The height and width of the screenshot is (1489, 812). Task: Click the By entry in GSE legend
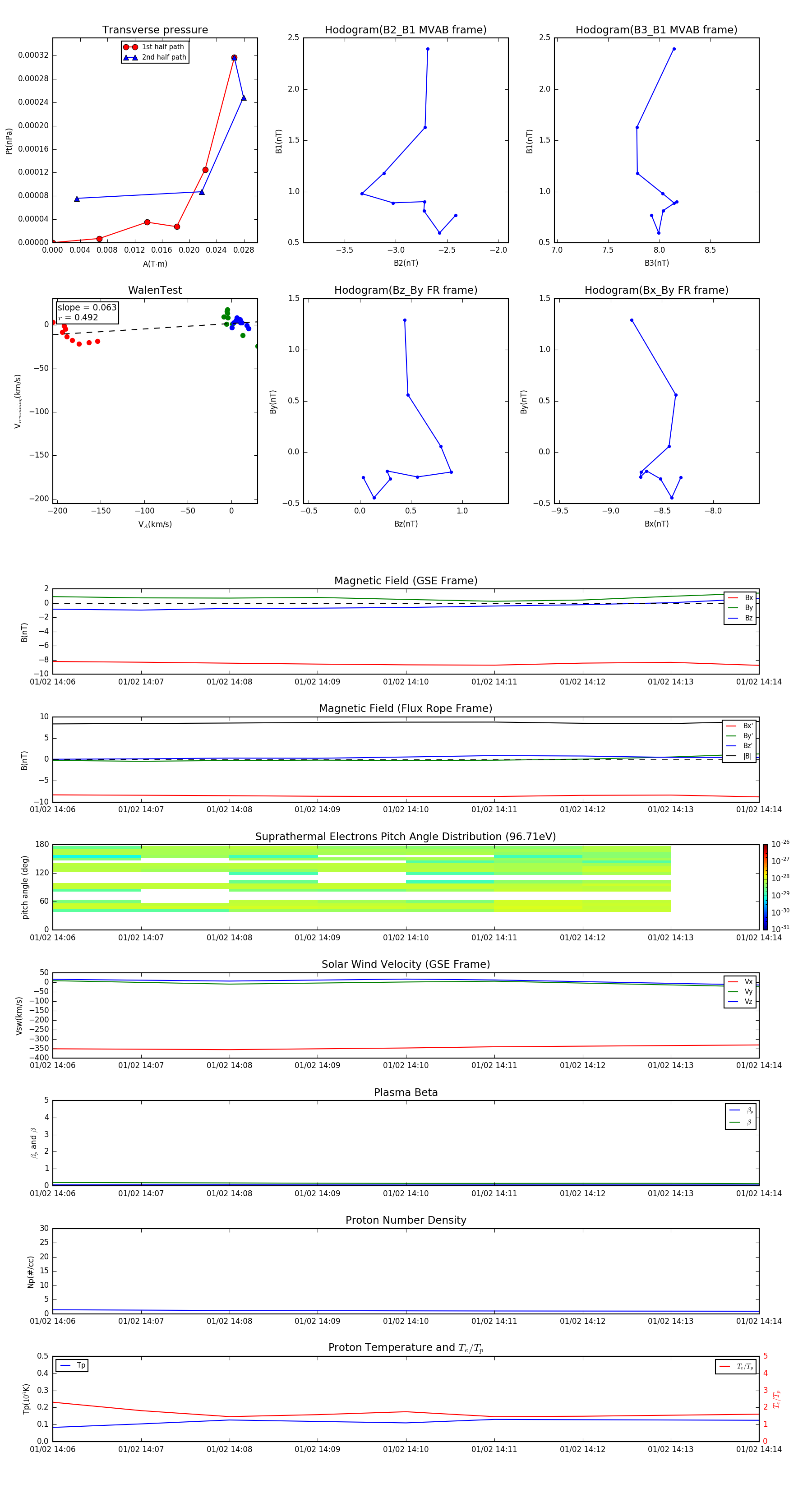pyautogui.click(x=740, y=608)
